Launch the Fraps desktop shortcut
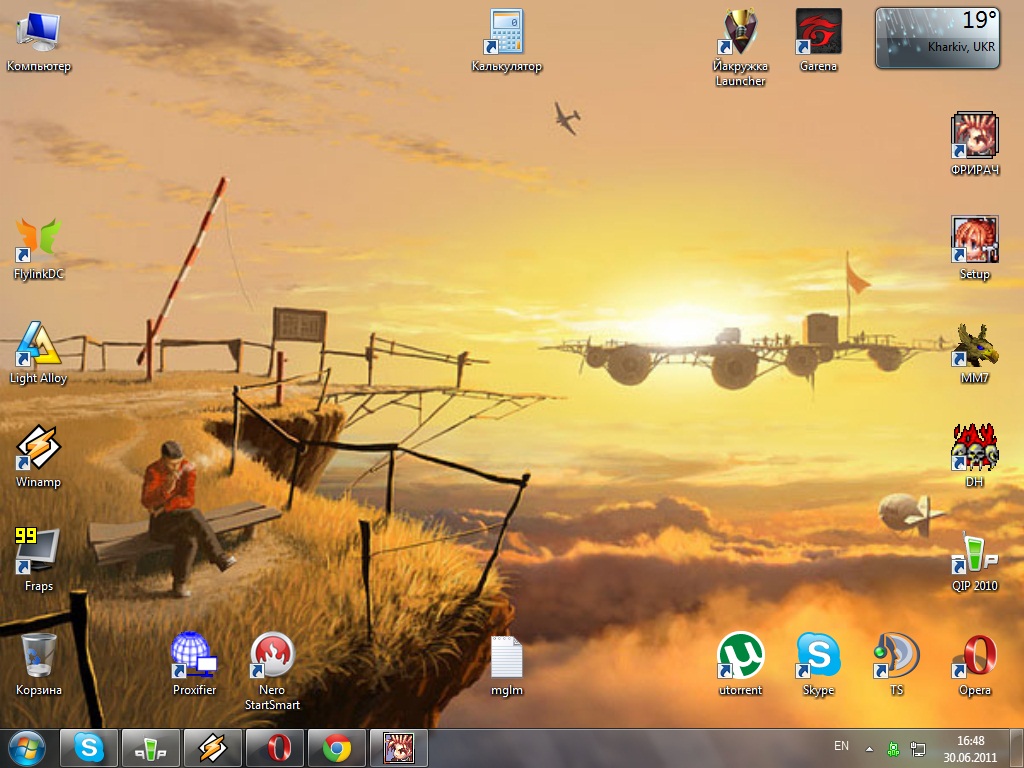The width and height of the screenshot is (1024, 768). (39, 560)
